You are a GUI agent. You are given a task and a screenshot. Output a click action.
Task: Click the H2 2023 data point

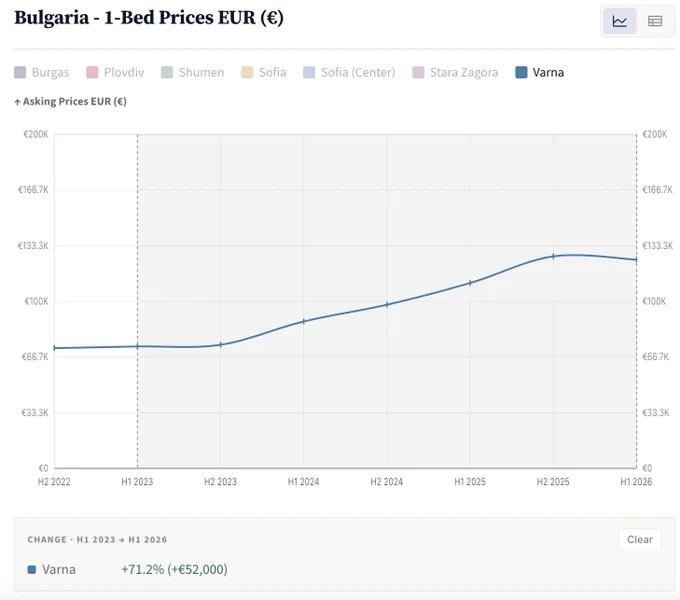point(221,345)
